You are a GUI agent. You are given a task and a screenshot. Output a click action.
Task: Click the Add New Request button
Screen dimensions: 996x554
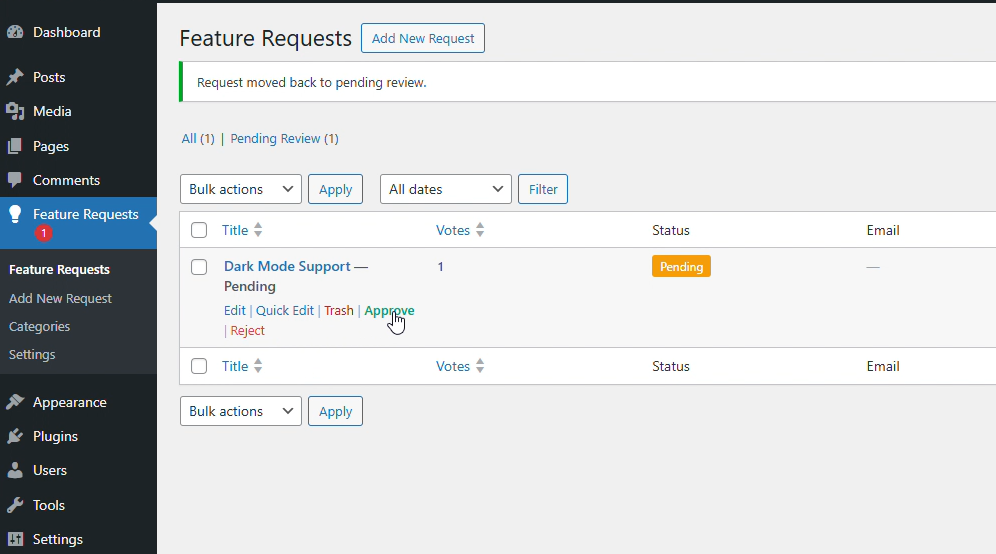(423, 38)
